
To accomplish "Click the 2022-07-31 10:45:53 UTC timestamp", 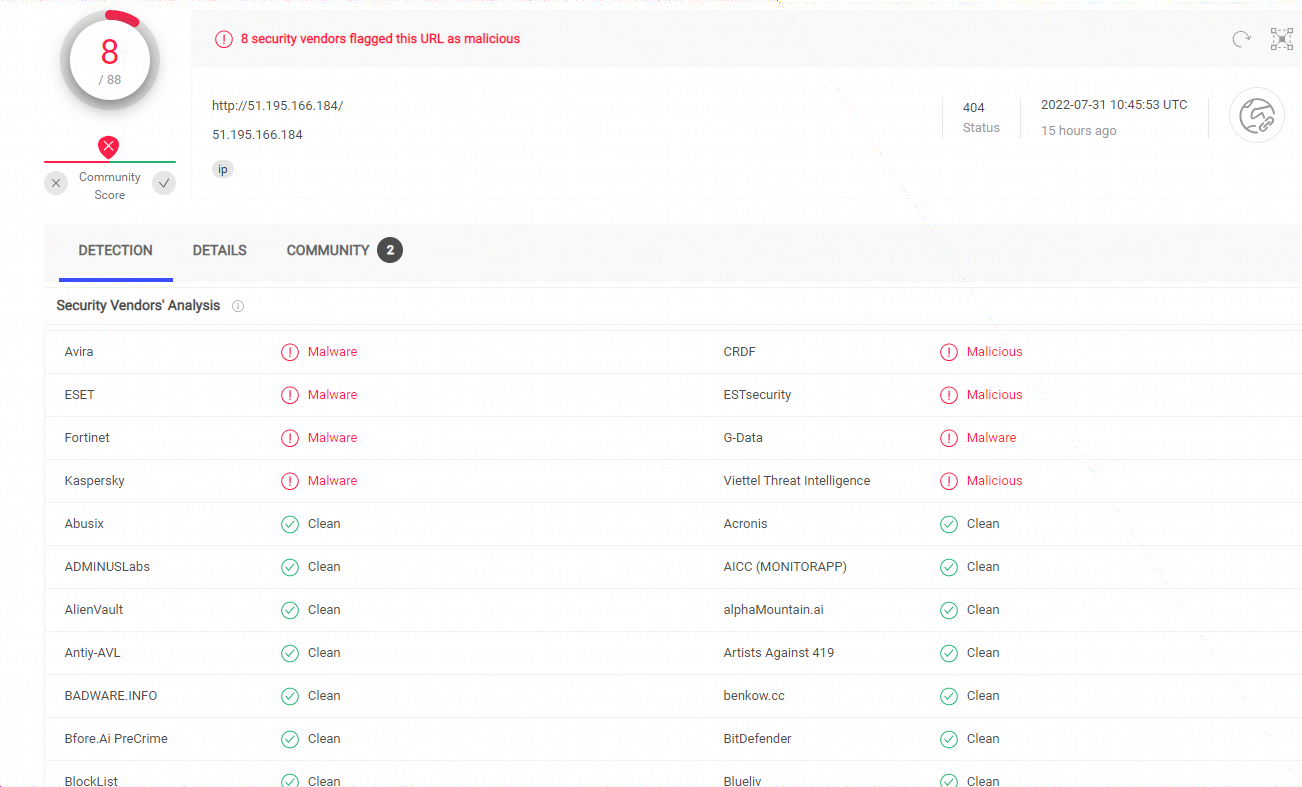I will coord(1114,104).
